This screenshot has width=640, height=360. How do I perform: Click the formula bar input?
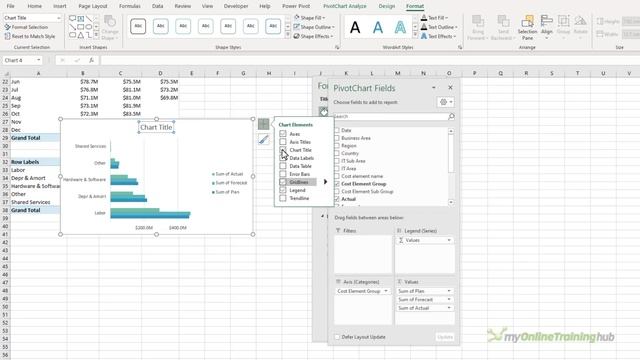tap(369, 60)
